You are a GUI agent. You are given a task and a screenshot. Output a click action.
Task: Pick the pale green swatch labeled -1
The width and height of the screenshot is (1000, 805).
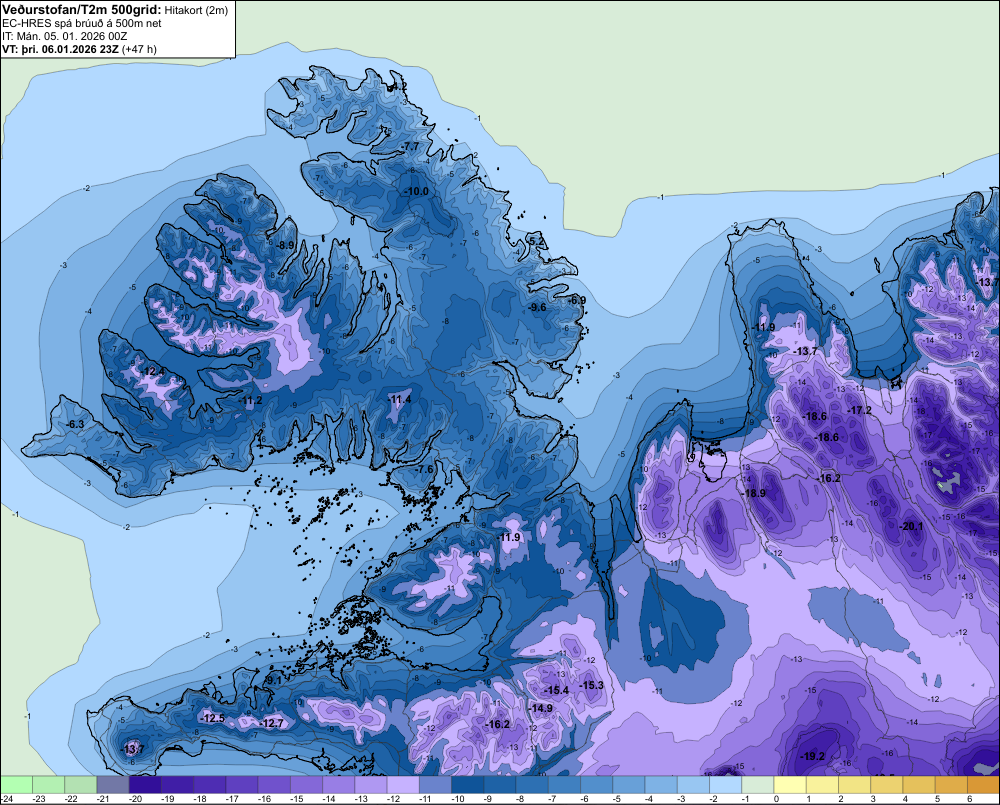[758, 784]
